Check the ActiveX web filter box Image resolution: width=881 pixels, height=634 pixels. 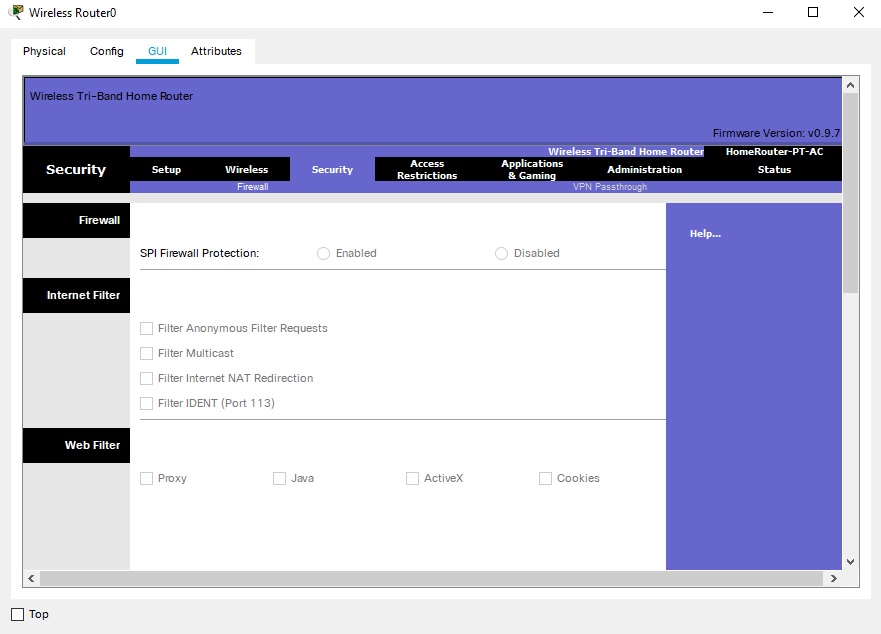pos(412,479)
